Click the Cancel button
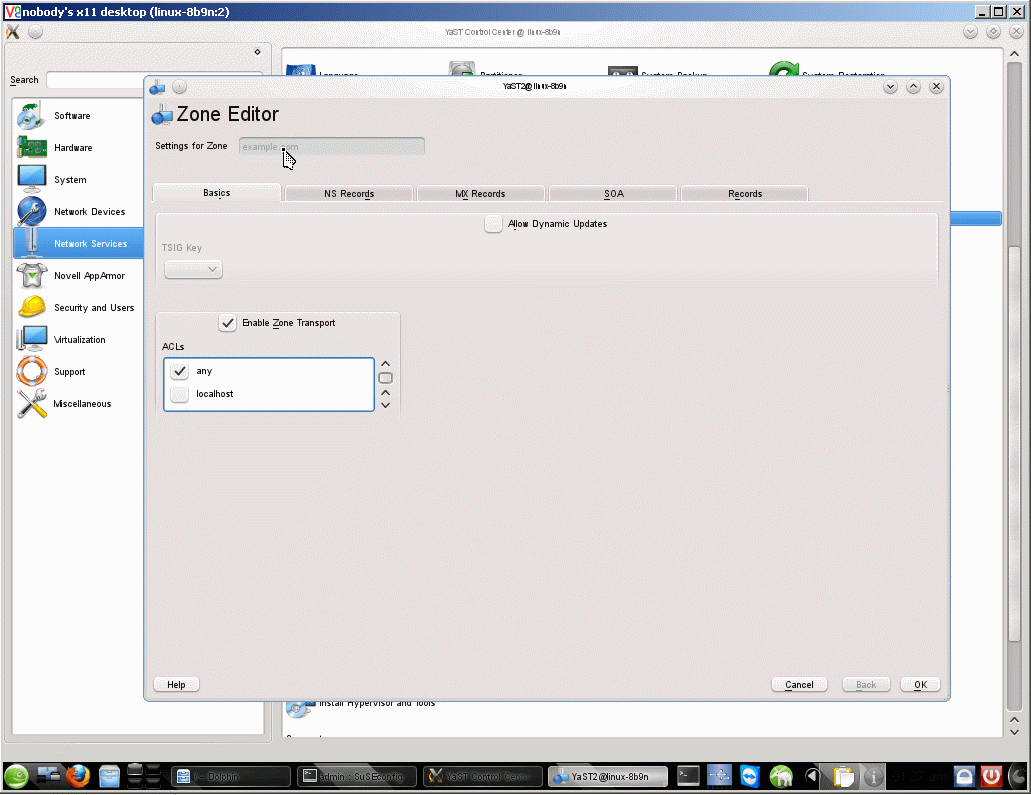This screenshot has height=795, width=1031. pos(799,685)
